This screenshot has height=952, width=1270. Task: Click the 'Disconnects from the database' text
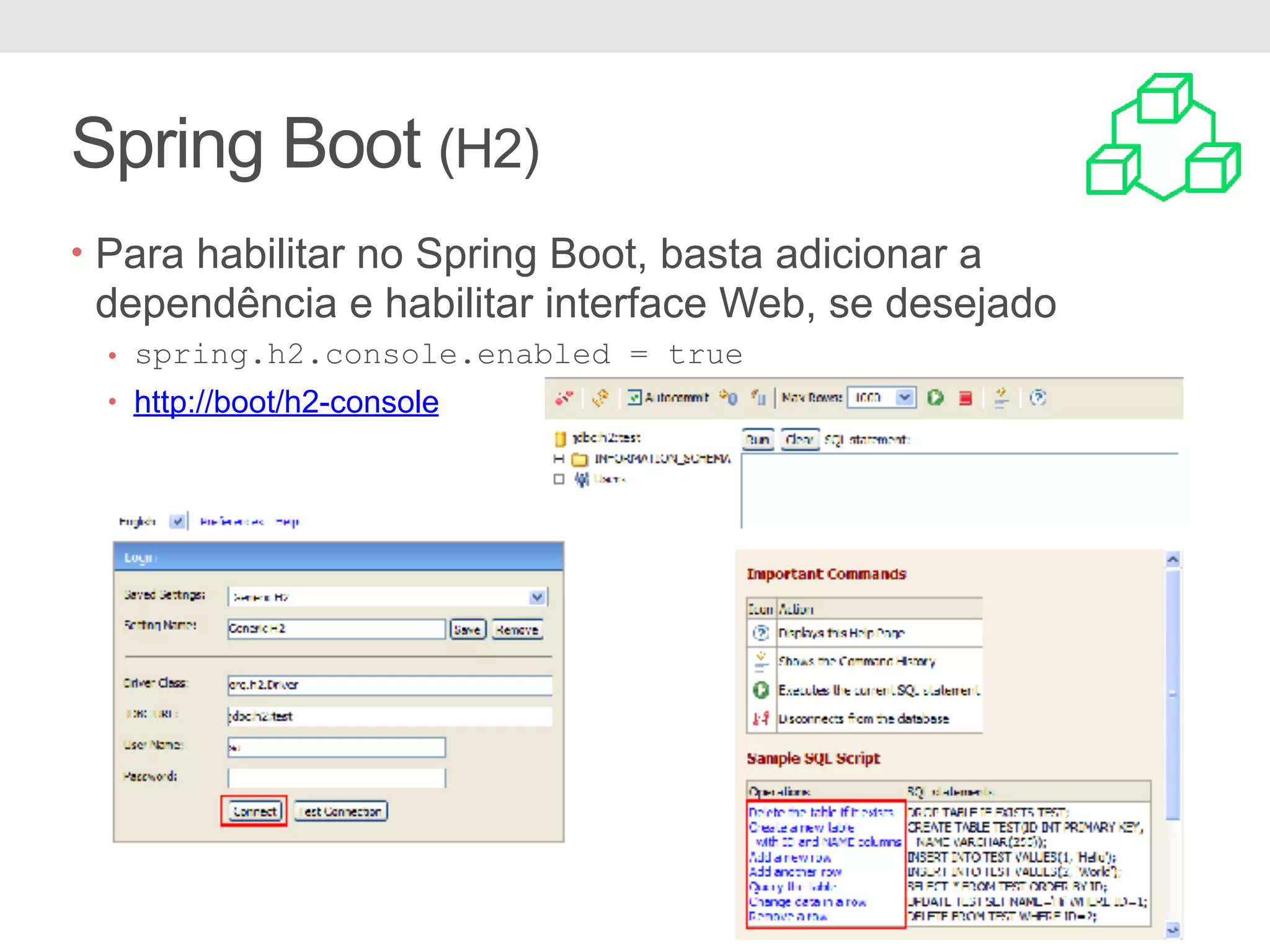[x=864, y=719]
